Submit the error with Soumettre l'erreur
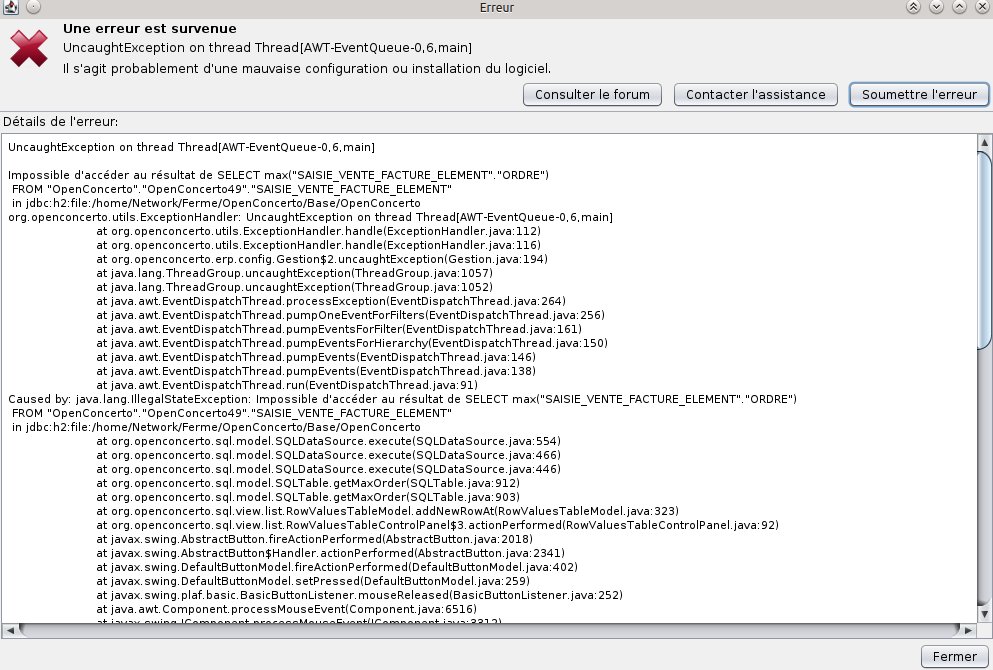 click(x=919, y=94)
